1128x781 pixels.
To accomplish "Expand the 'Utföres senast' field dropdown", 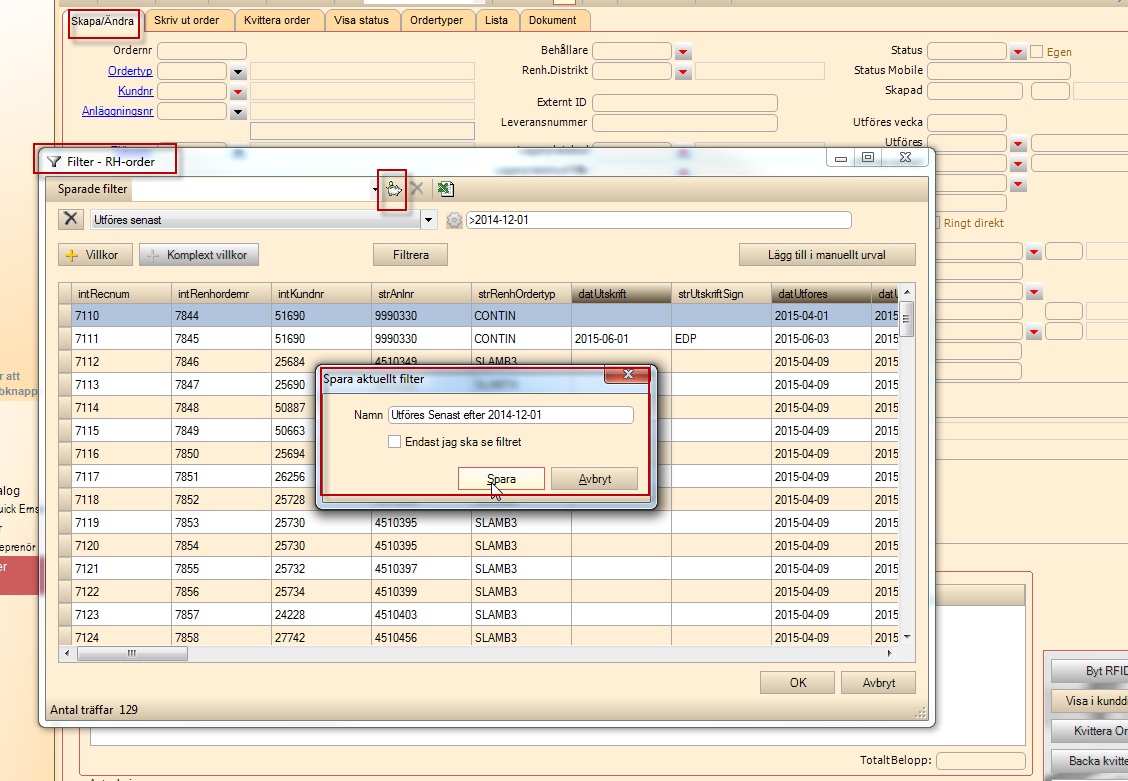I will click(429, 220).
